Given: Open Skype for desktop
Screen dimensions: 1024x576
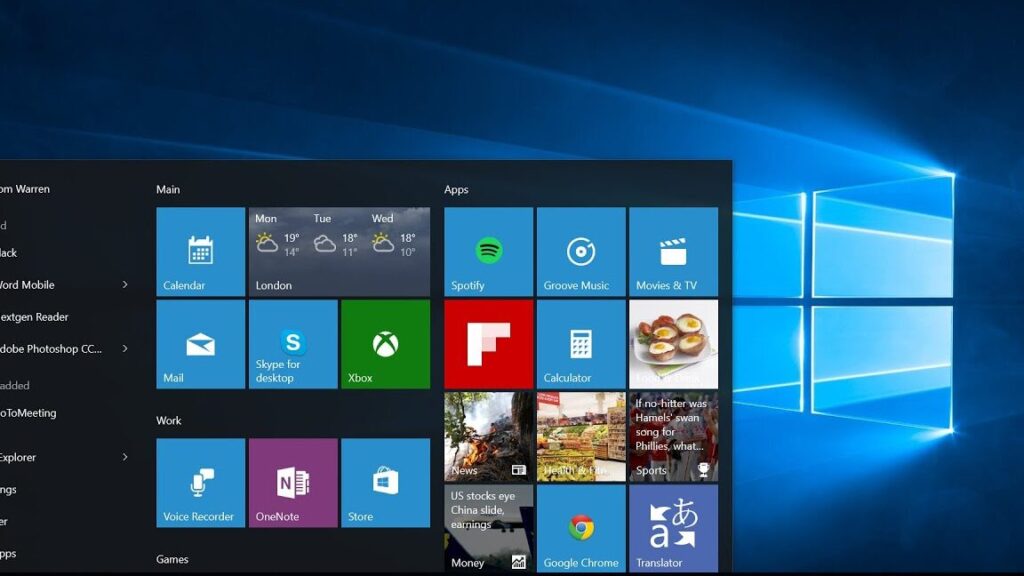Looking at the screenshot, I should (x=292, y=343).
